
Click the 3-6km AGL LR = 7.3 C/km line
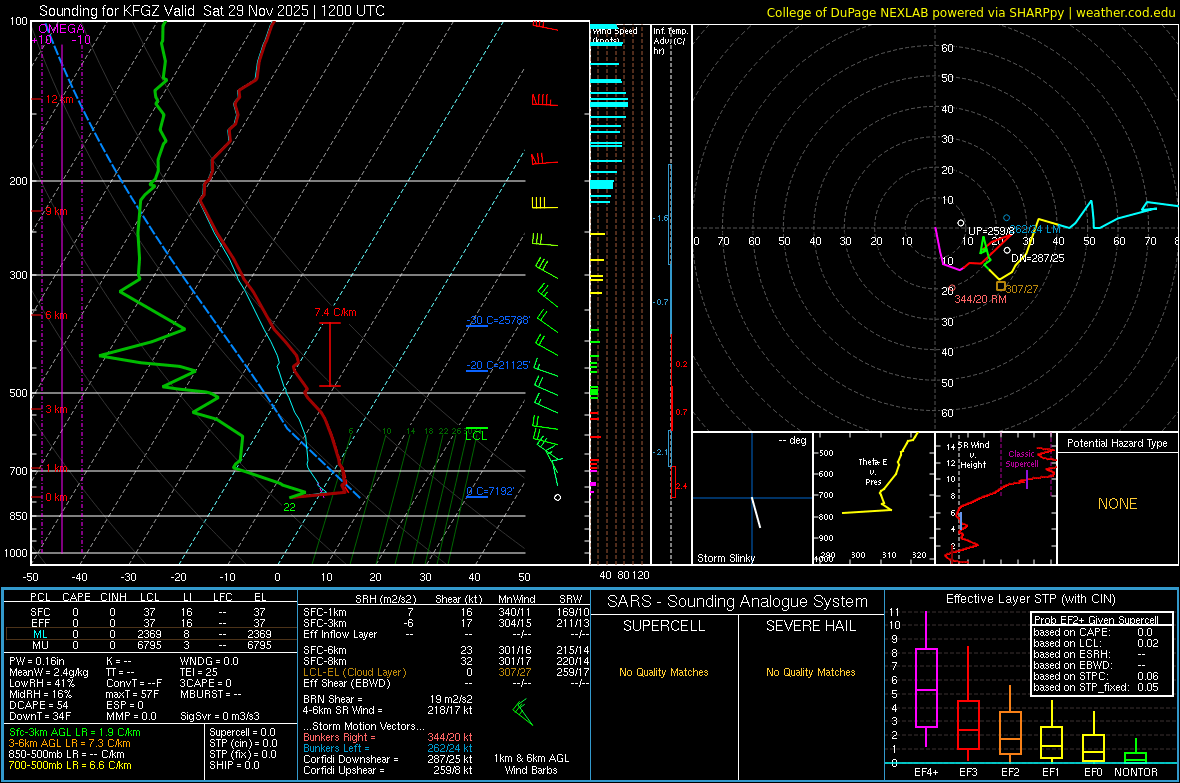pyautogui.click(x=69, y=743)
